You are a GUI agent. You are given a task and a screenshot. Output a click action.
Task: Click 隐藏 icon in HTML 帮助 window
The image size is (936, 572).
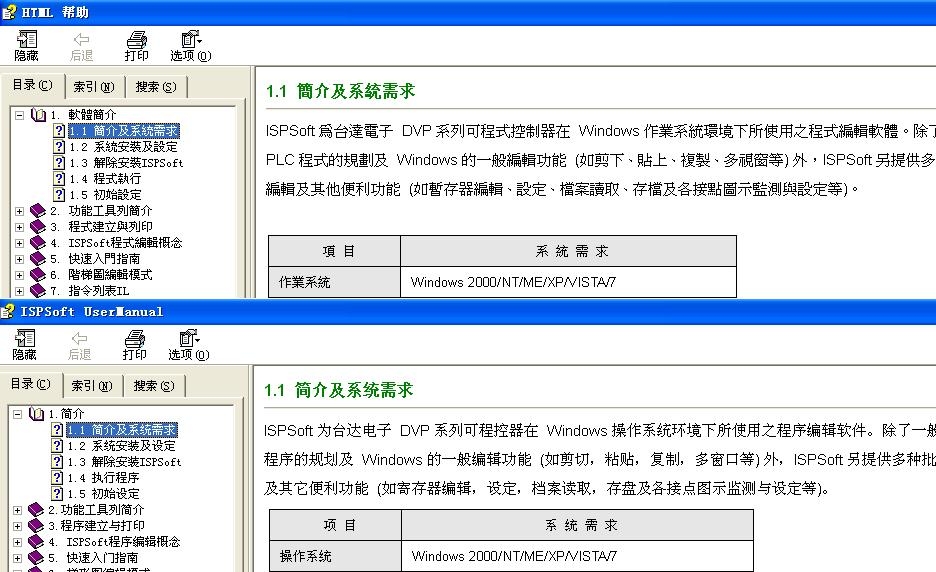26,39
